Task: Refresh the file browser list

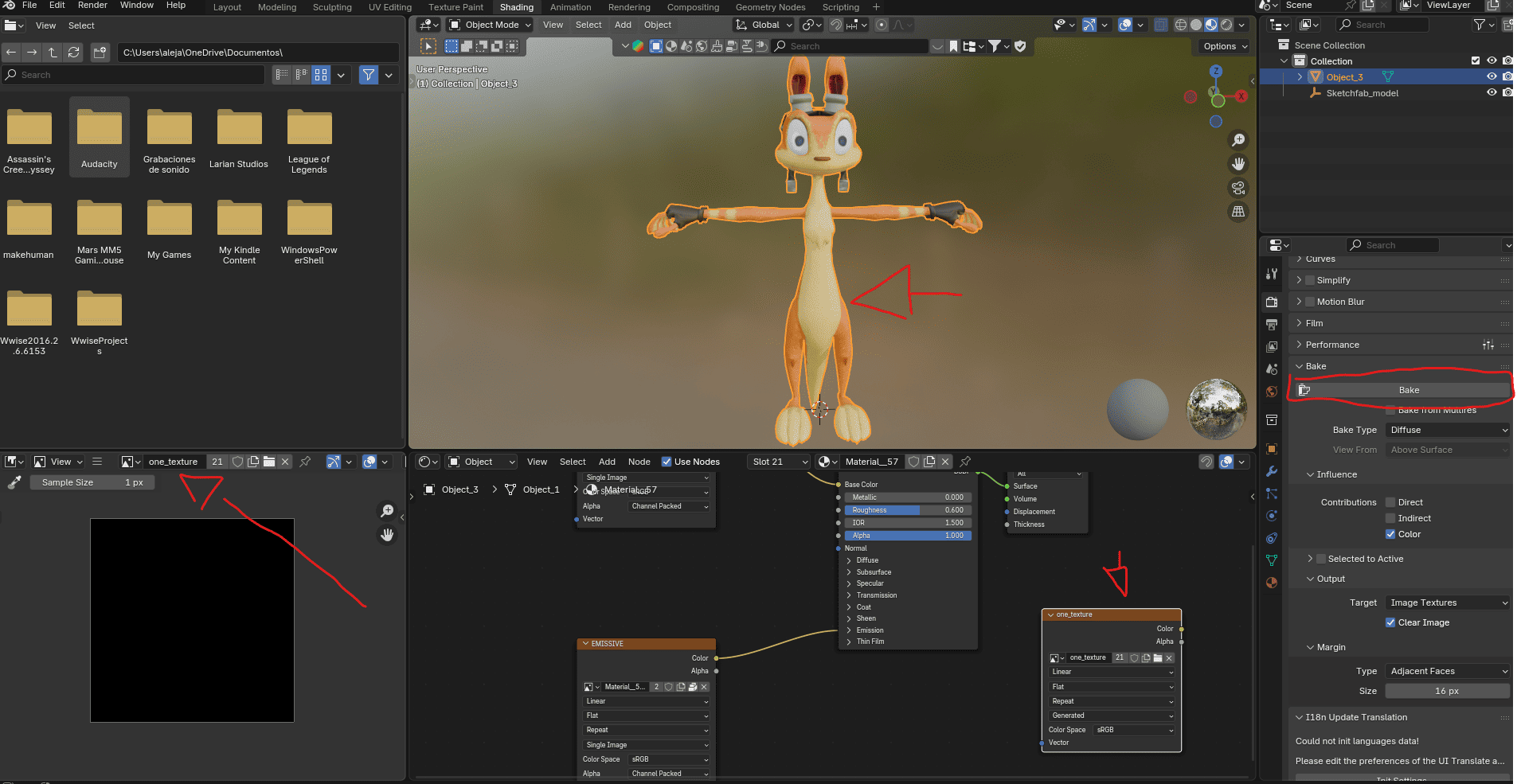Action: click(x=73, y=53)
